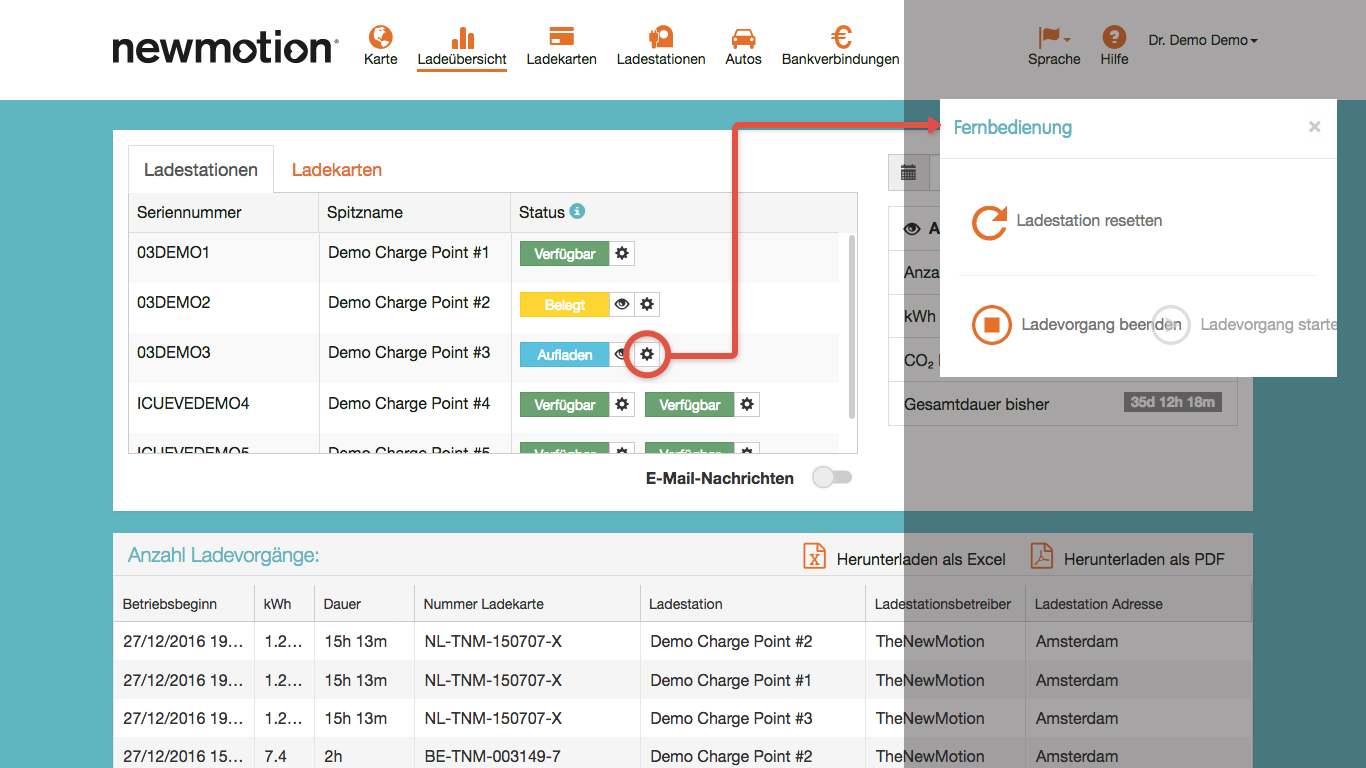Open the Hilfe question mark icon

[x=1114, y=37]
